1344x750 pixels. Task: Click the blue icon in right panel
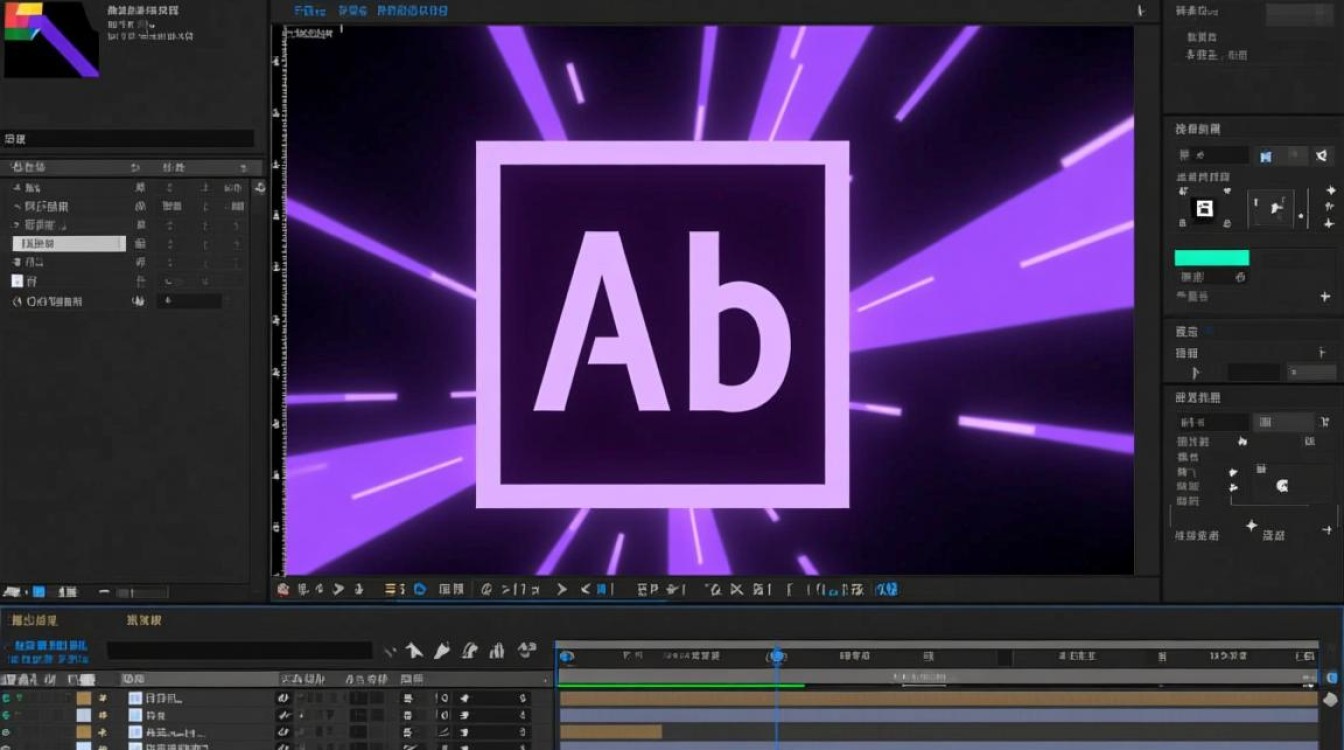tap(1265, 156)
